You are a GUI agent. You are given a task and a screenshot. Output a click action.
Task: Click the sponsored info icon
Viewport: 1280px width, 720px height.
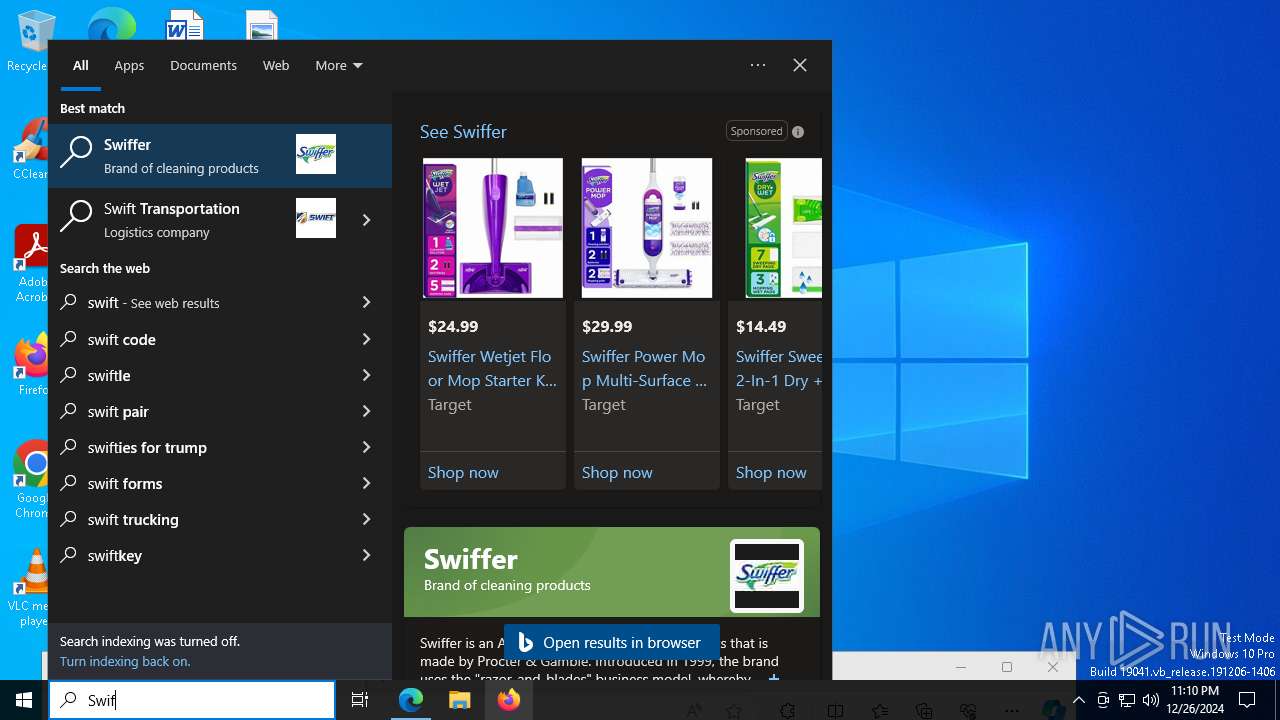(x=798, y=132)
